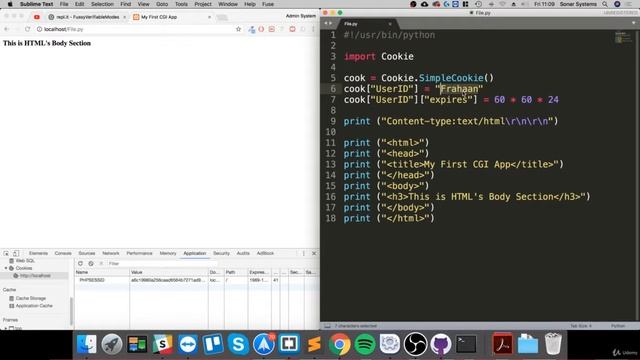Screen dimensions: 640x360
Task: Click Admin System profile button in Chrome
Action: (x=301, y=16)
